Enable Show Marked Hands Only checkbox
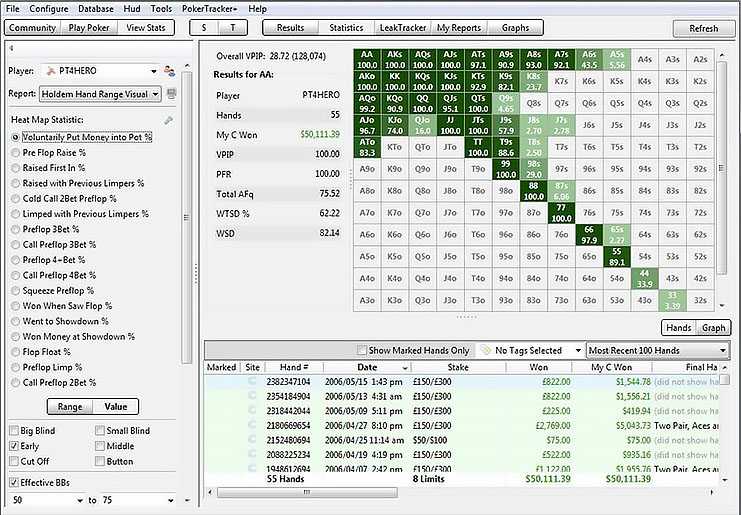The height and width of the screenshot is (515, 741). click(x=362, y=350)
